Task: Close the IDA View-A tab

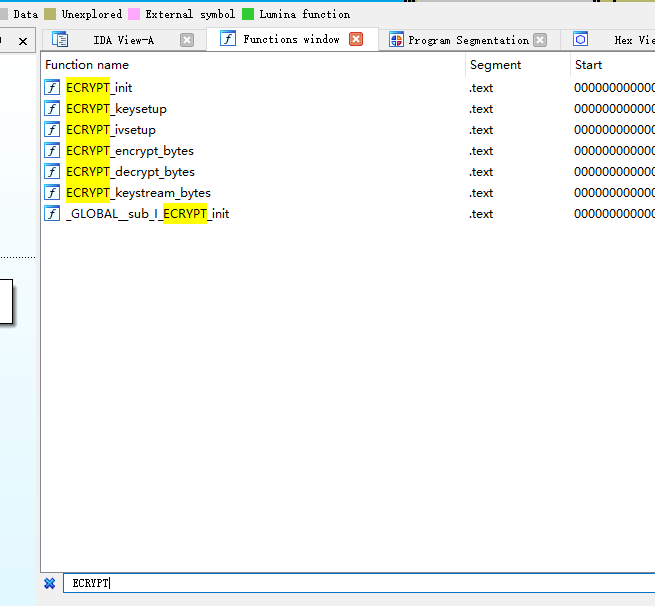Action: [187, 40]
